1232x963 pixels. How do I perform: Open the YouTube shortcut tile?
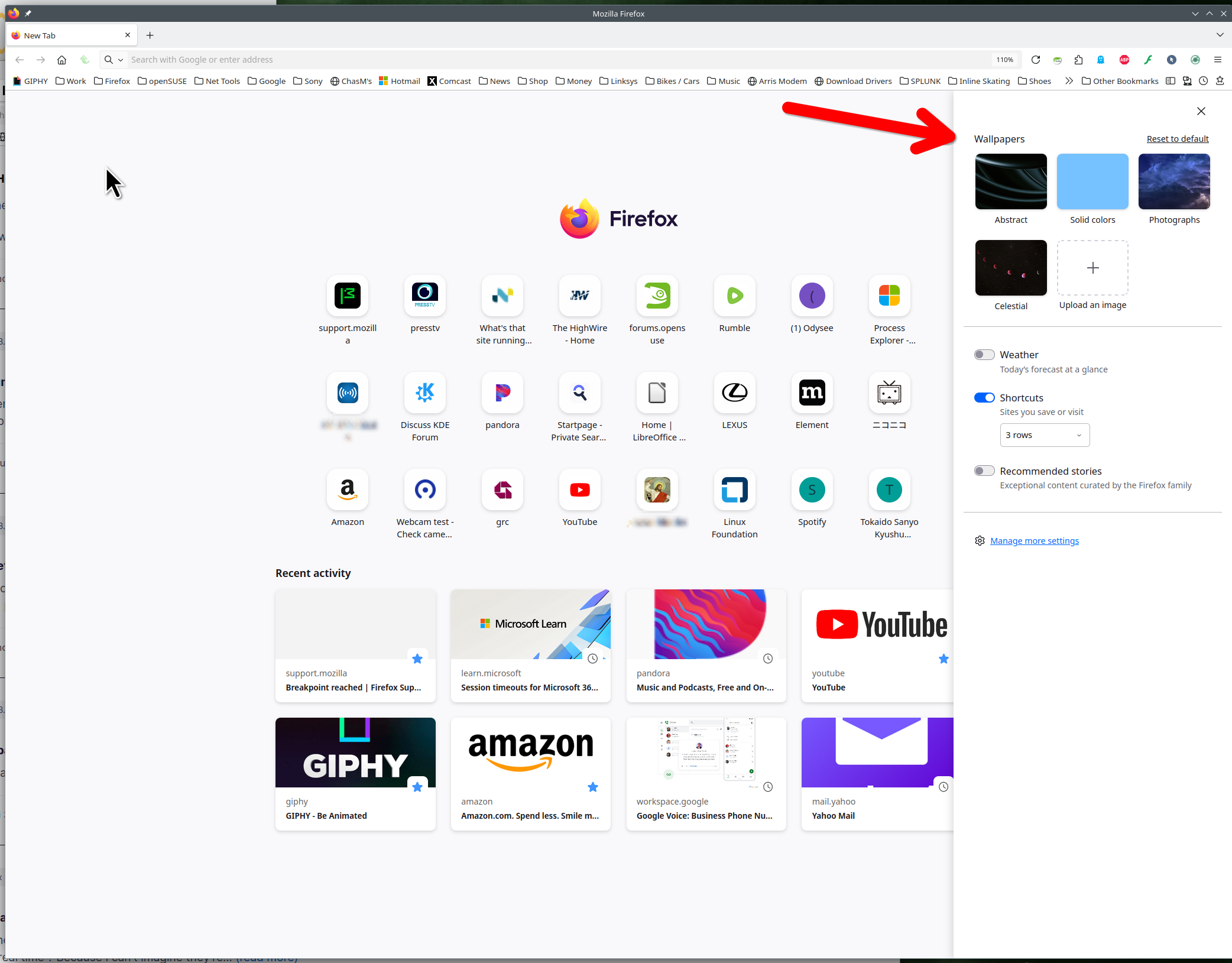tap(579, 490)
